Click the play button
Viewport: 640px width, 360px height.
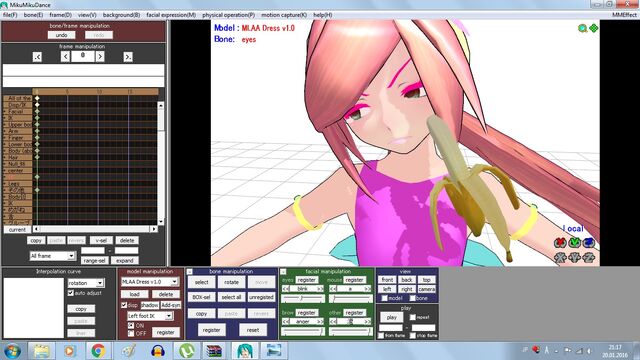(391, 317)
